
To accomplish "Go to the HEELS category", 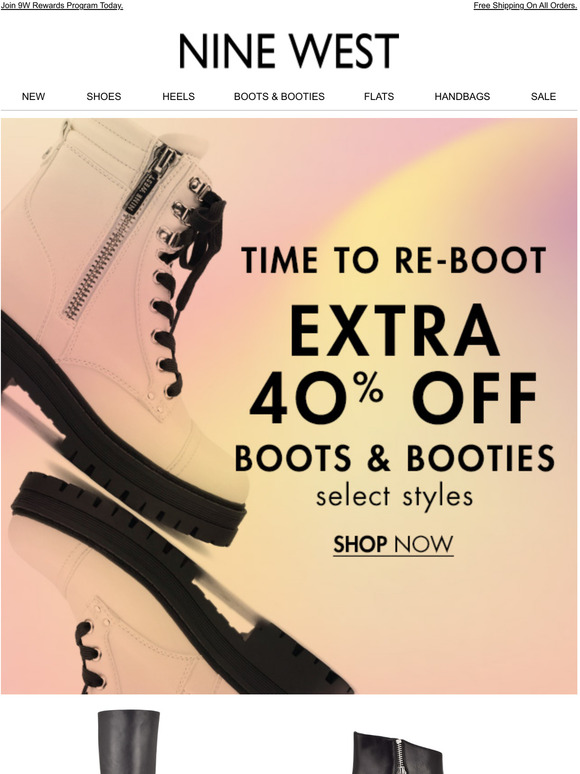I will (178, 97).
